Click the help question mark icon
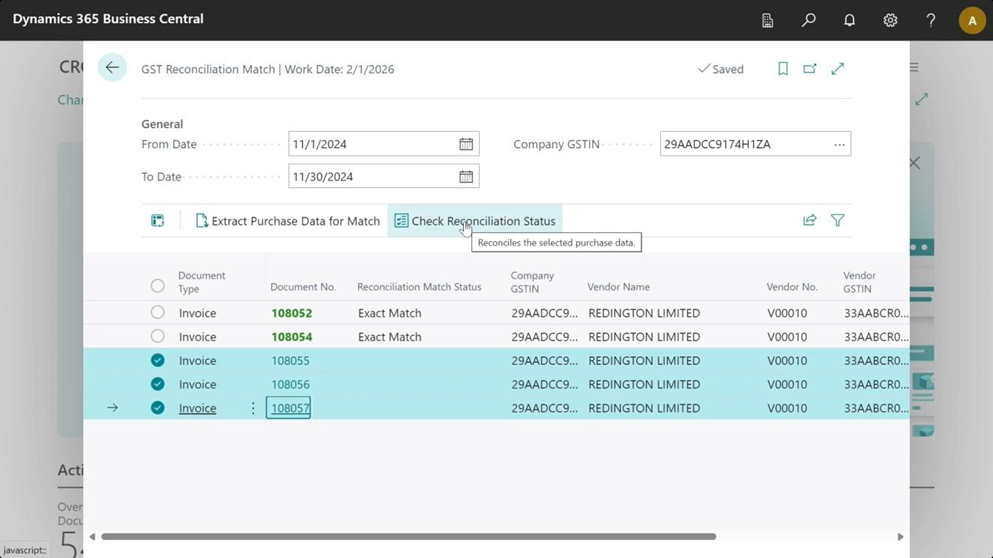This screenshot has width=993, height=558. point(930,20)
